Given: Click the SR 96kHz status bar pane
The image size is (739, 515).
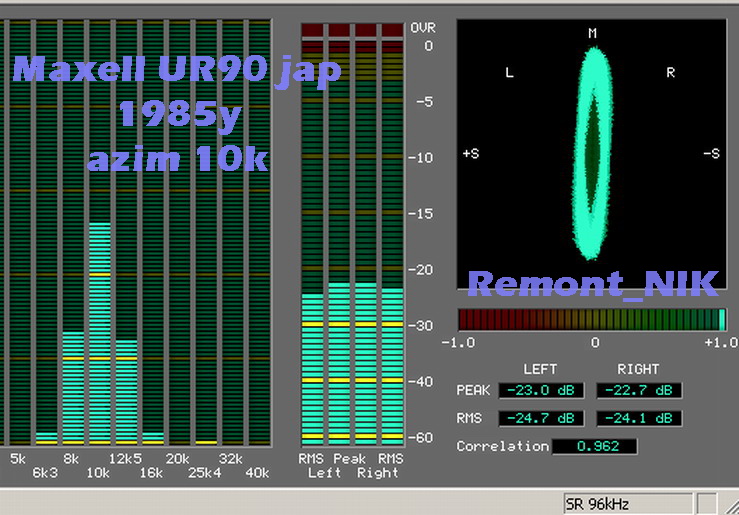Looking at the screenshot, I should [625, 503].
